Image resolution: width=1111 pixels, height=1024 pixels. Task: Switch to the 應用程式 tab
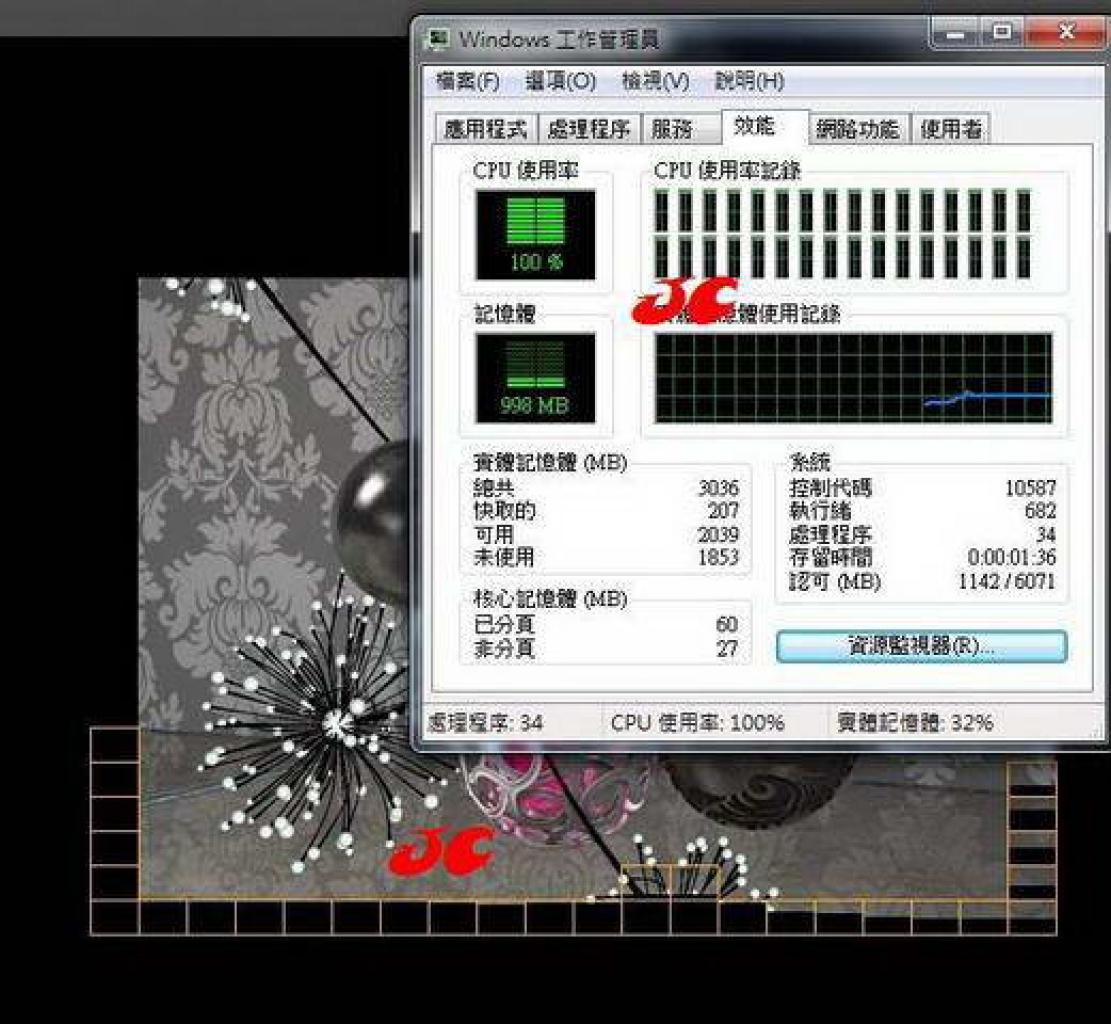[x=485, y=129]
